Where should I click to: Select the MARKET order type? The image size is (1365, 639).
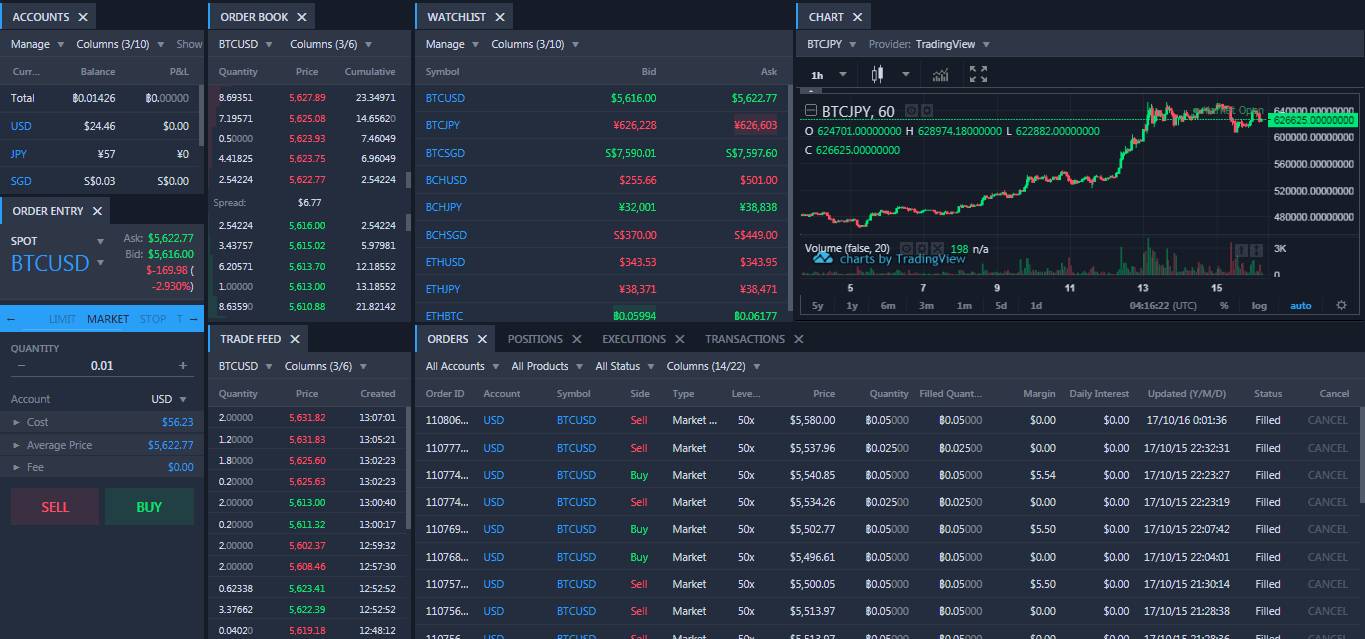(108, 319)
